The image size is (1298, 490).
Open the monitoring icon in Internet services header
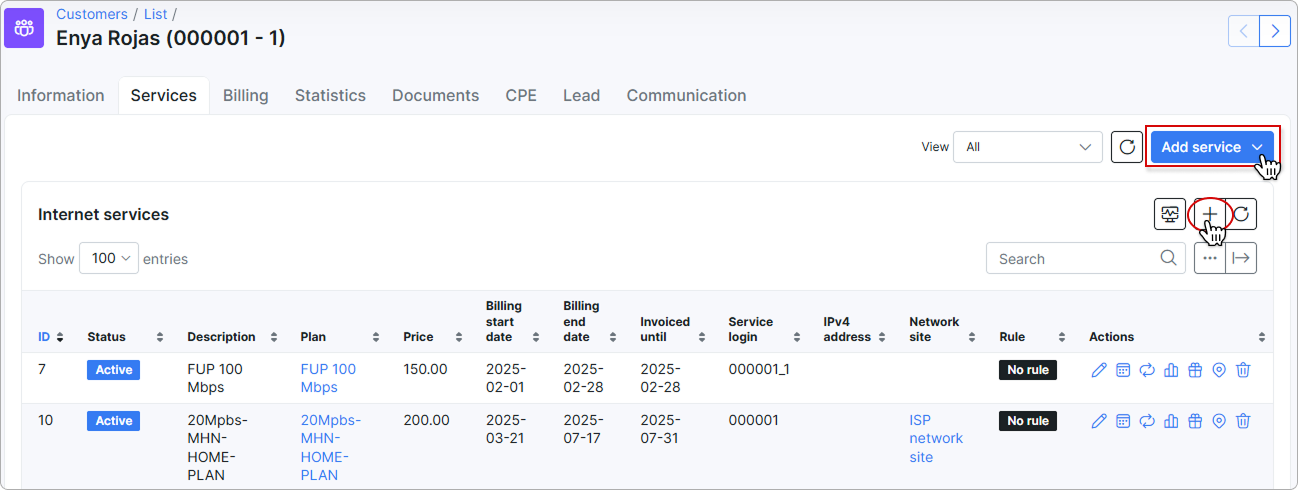[1169, 214]
